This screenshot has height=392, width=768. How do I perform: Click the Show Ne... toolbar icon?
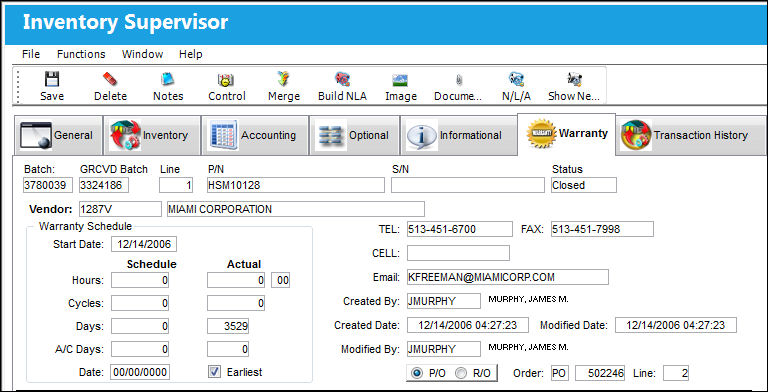point(574,79)
